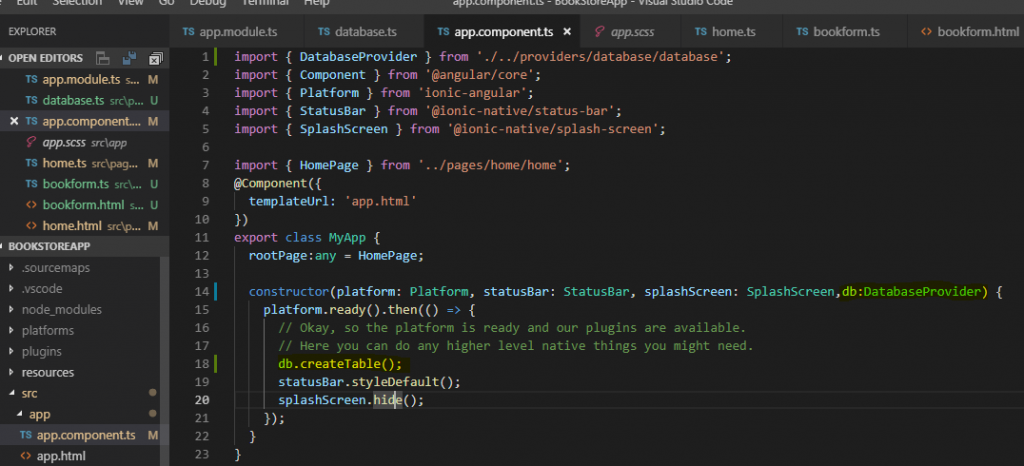Collapse the Open Editors section
This screenshot has width=1024, height=466.
point(46,59)
